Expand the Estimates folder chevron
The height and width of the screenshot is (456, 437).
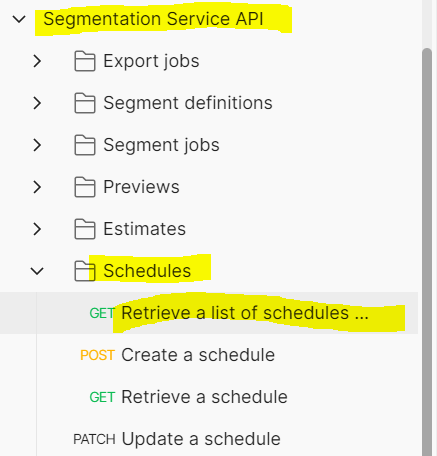point(37,229)
